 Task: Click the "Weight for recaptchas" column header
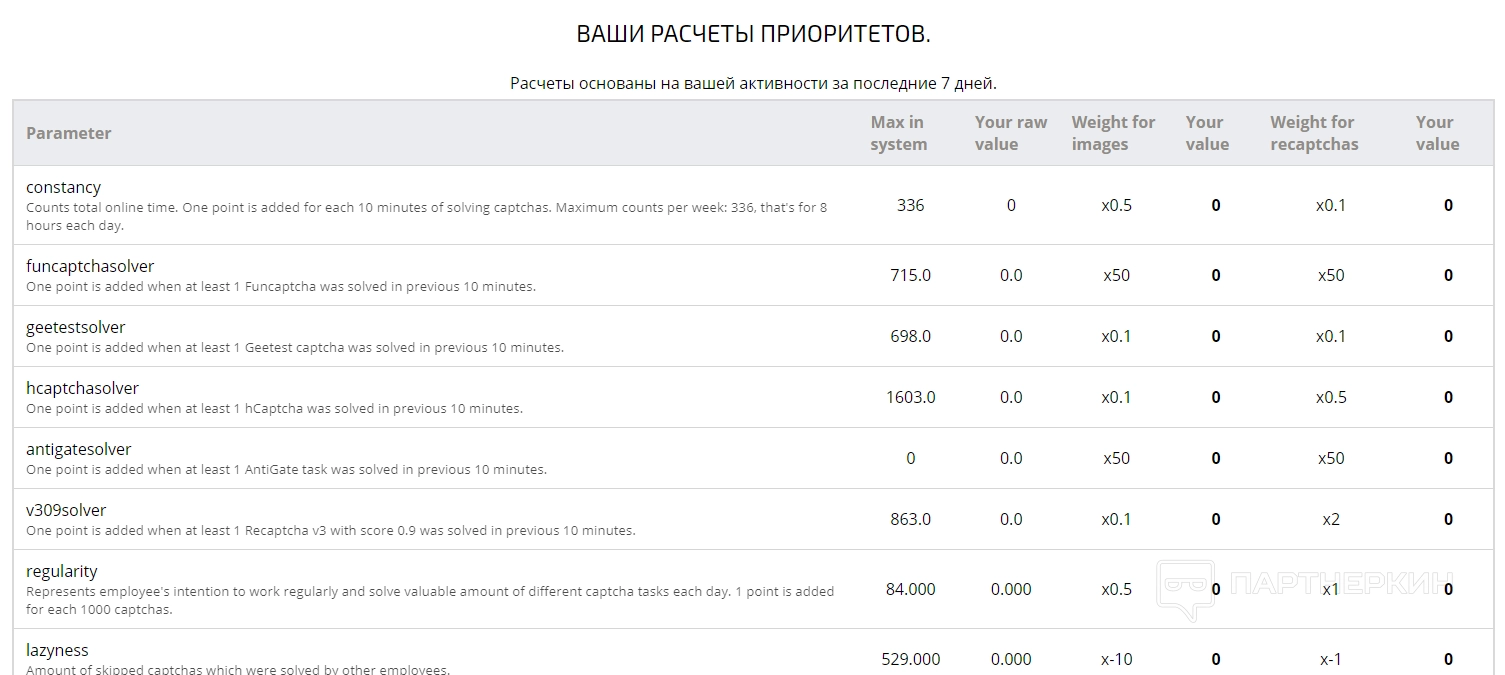coord(1314,133)
